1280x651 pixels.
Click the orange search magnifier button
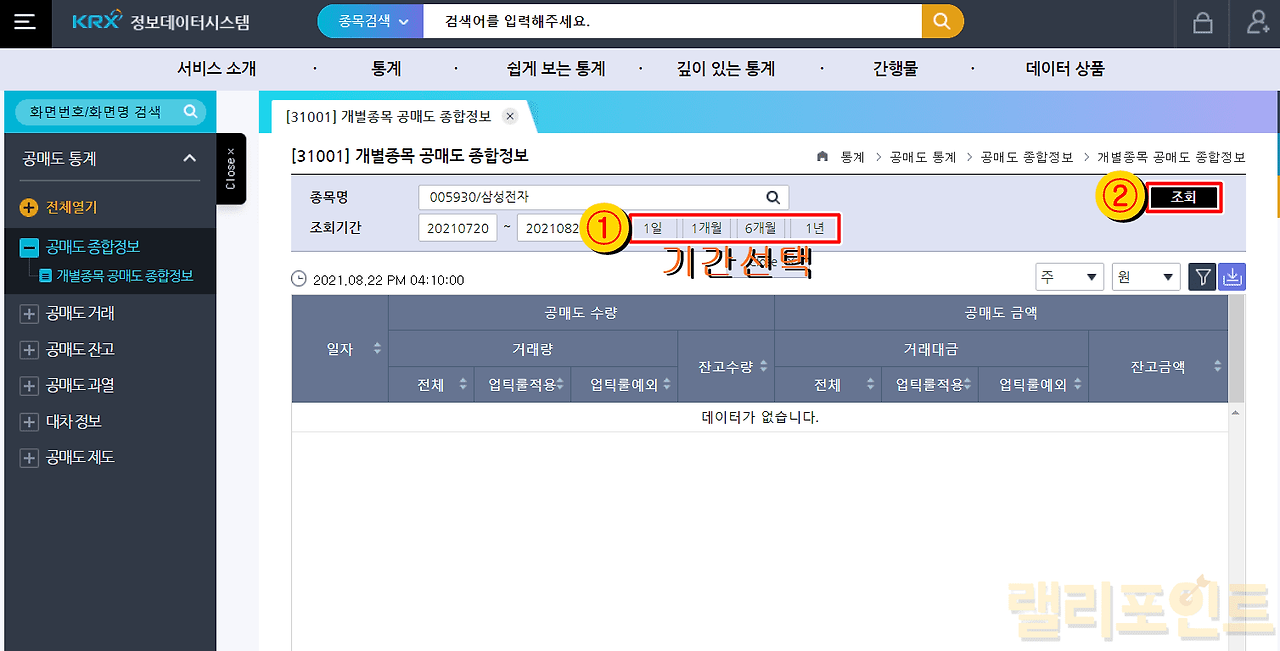click(942, 21)
